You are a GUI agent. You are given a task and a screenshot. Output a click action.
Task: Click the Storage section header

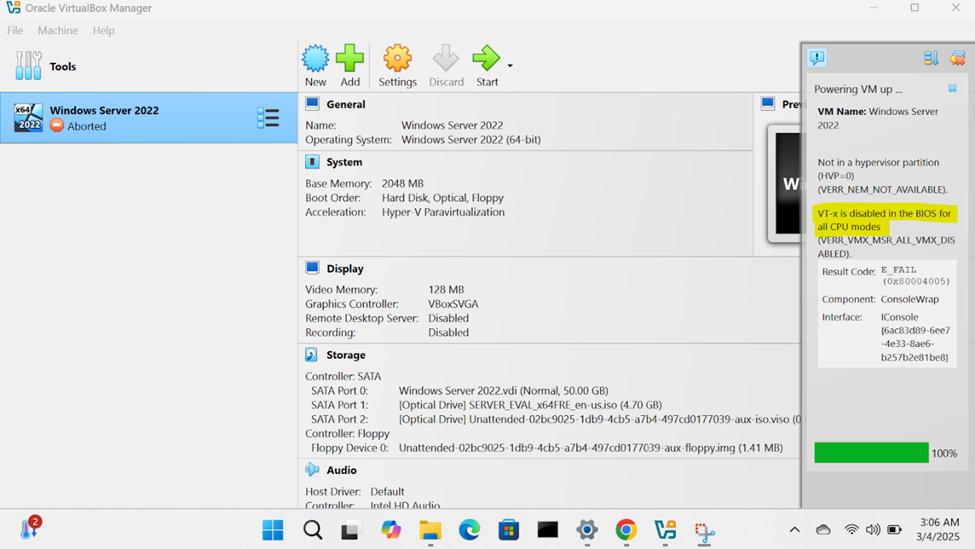pos(346,355)
